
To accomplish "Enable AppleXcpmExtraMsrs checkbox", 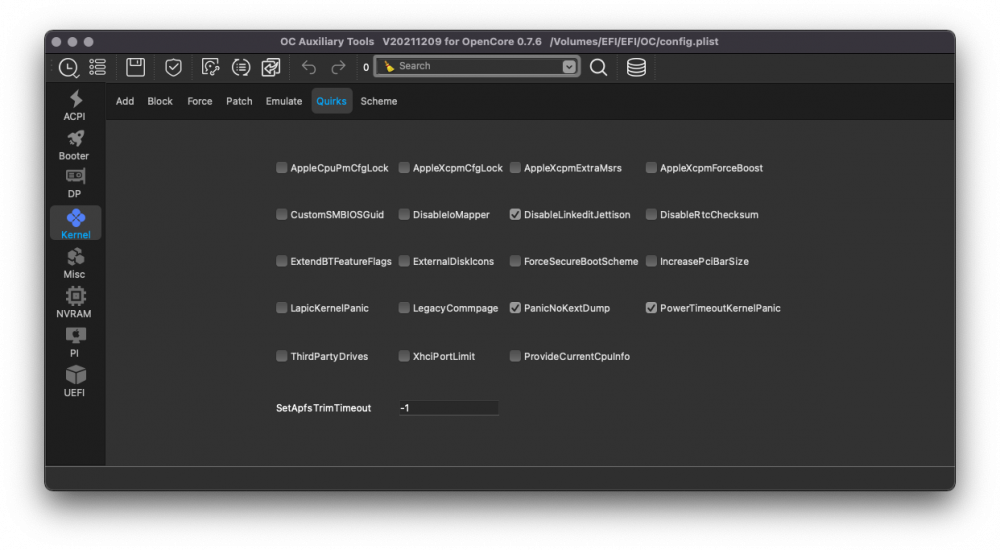I will [x=515, y=168].
